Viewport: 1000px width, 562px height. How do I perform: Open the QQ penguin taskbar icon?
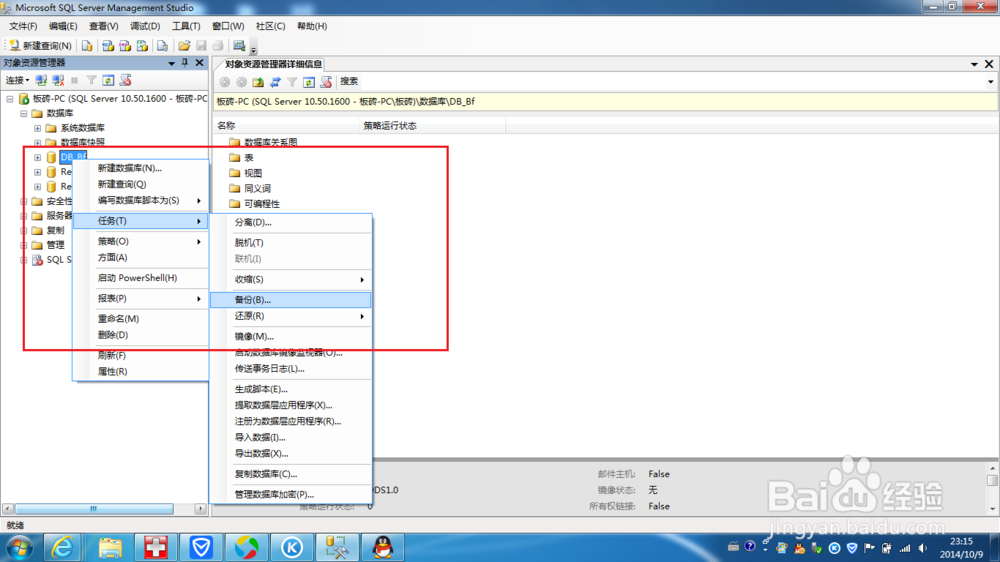click(383, 548)
